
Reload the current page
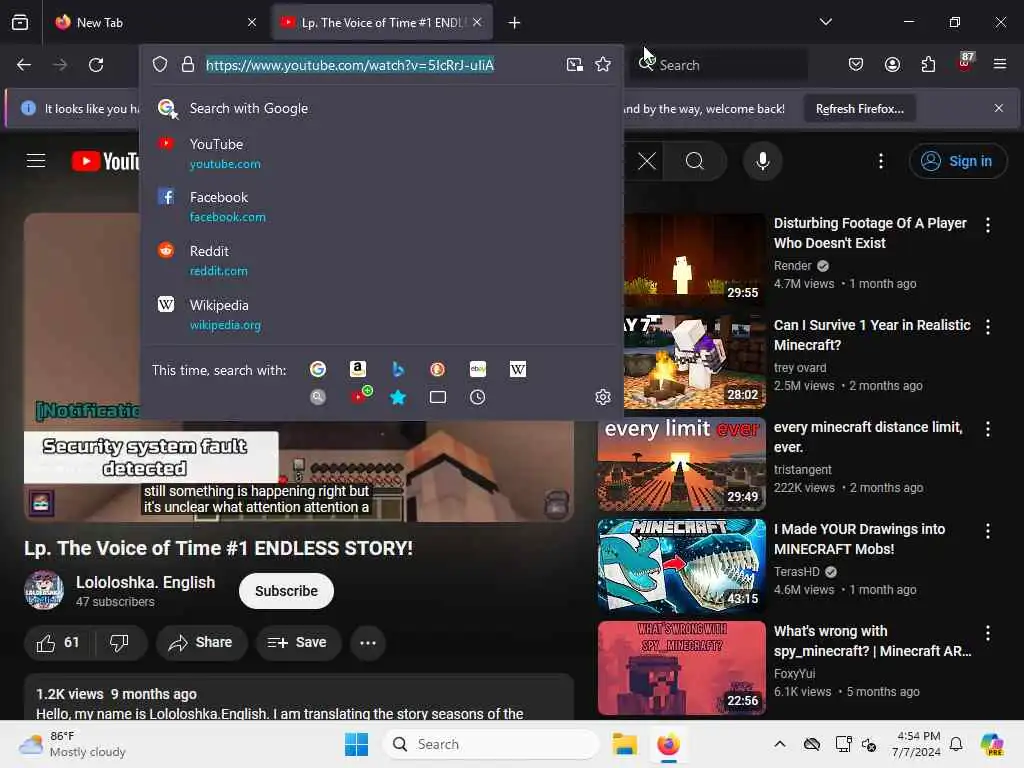[96, 65]
